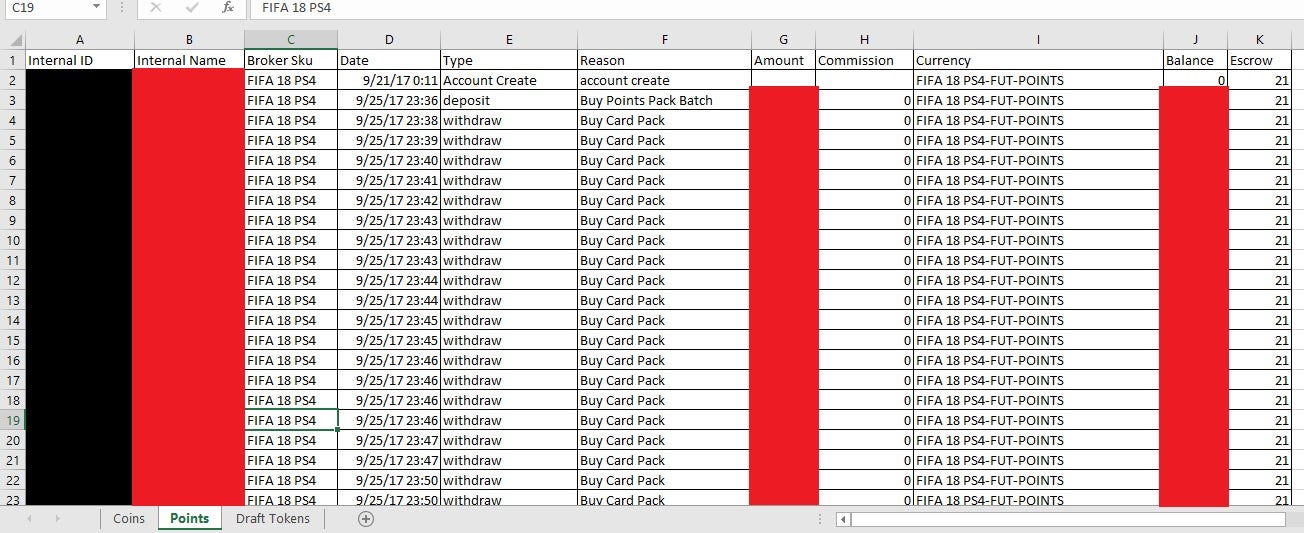
Task: Select the 9/21/17 0:11 date cell
Action: tap(389, 80)
